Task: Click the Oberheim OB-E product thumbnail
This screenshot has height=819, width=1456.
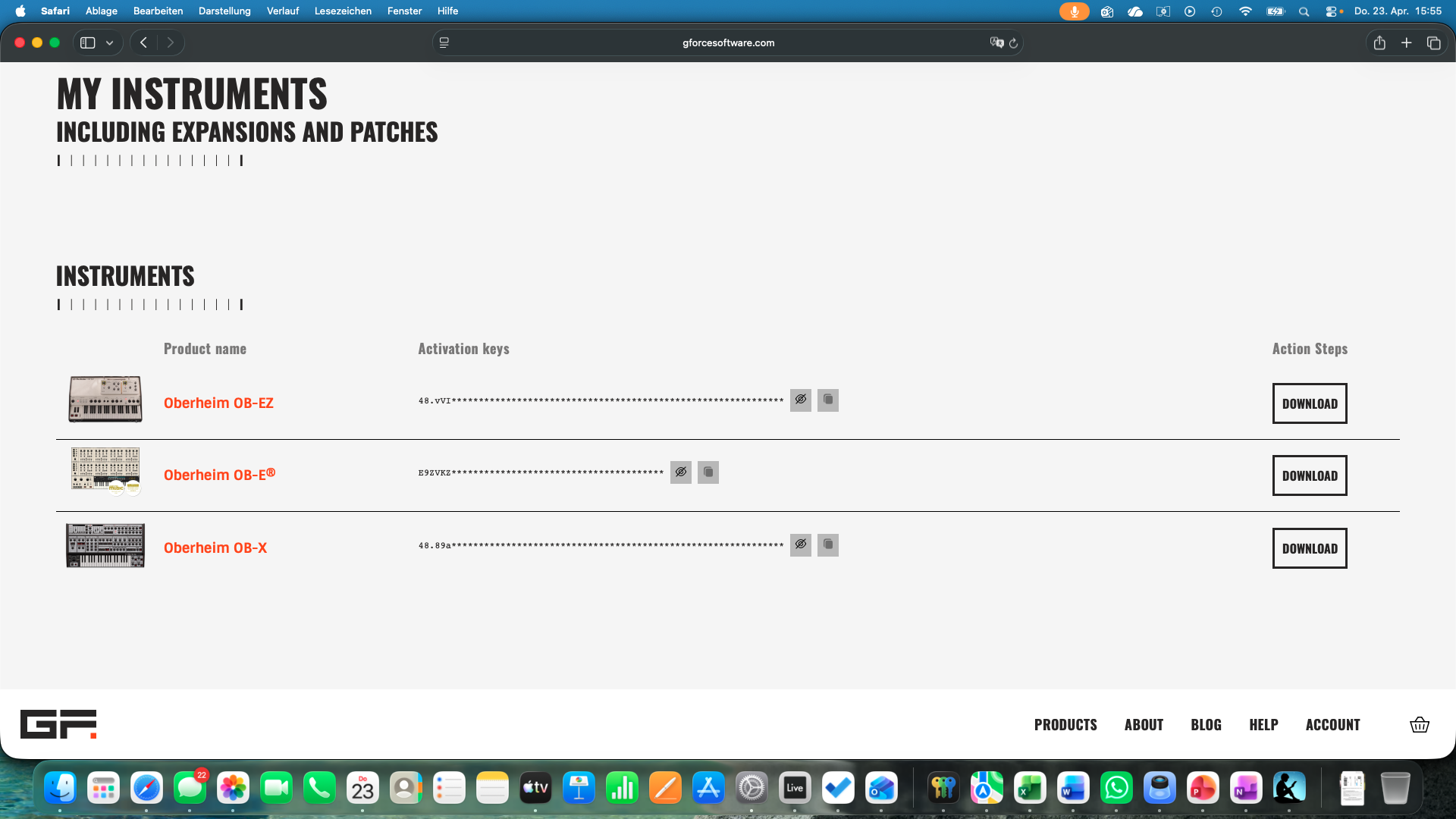Action: [x=105, y=470]
